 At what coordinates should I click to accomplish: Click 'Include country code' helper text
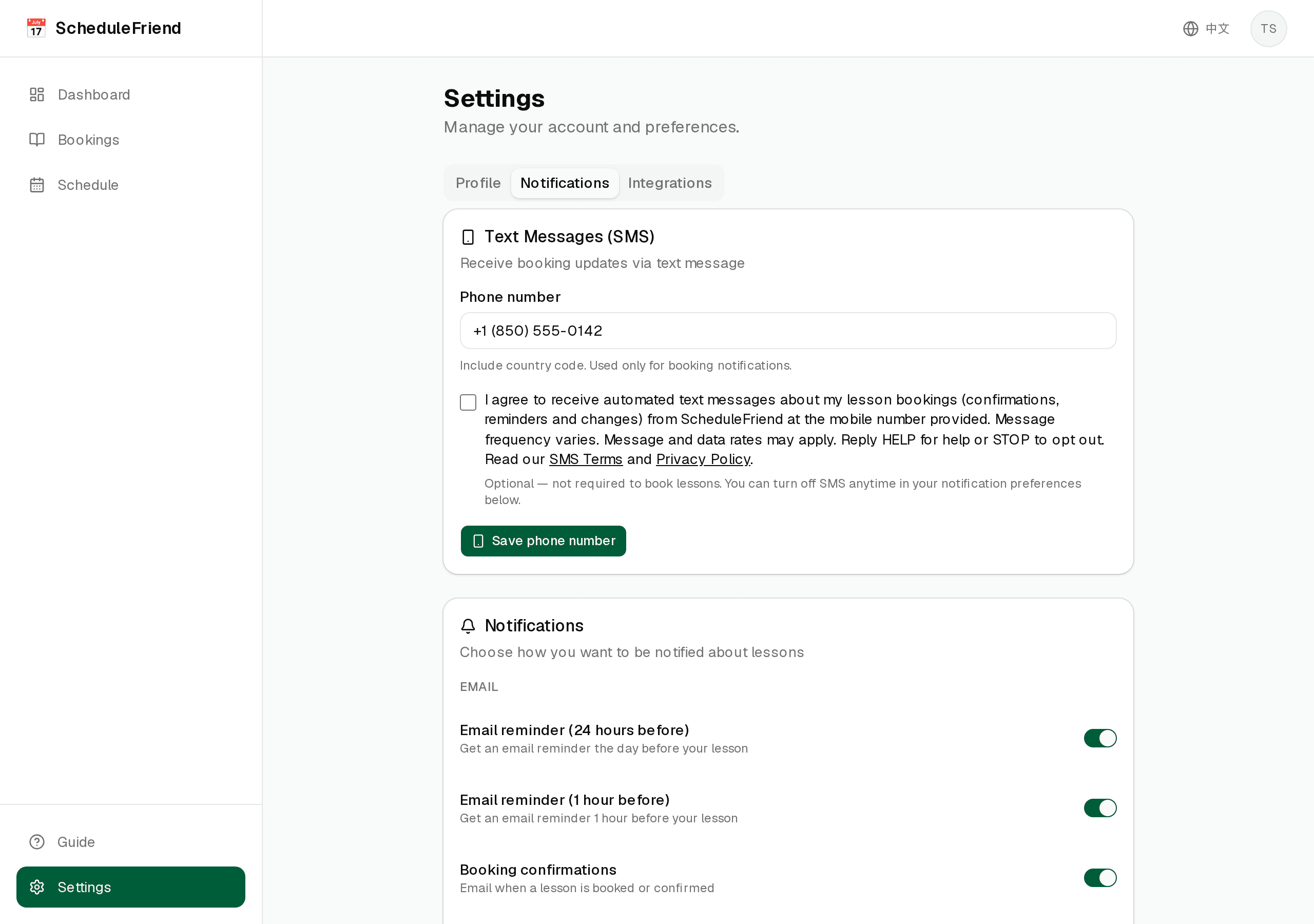point(626,365)
